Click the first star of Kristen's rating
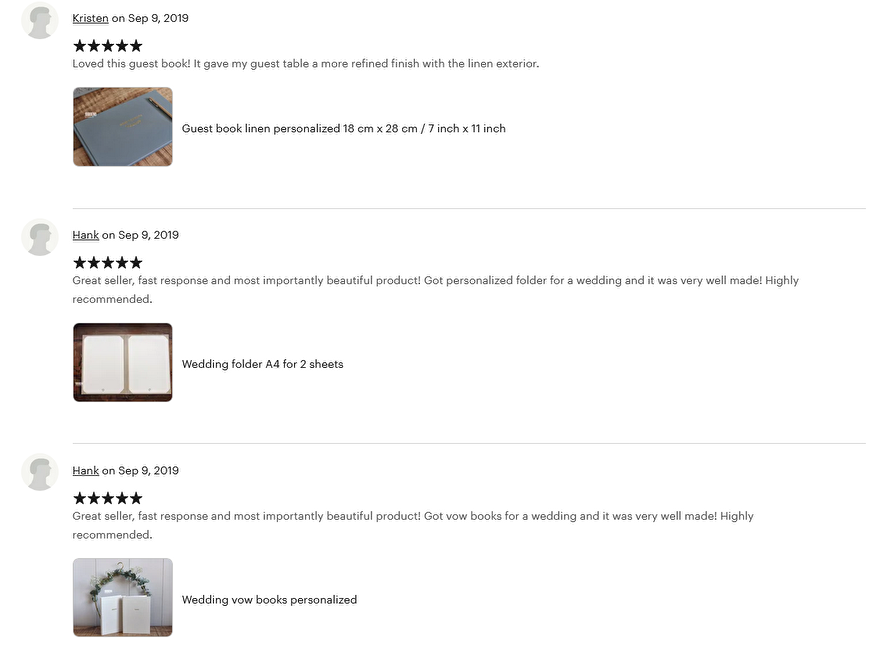 pyautogui.click(x=80, y=45)
